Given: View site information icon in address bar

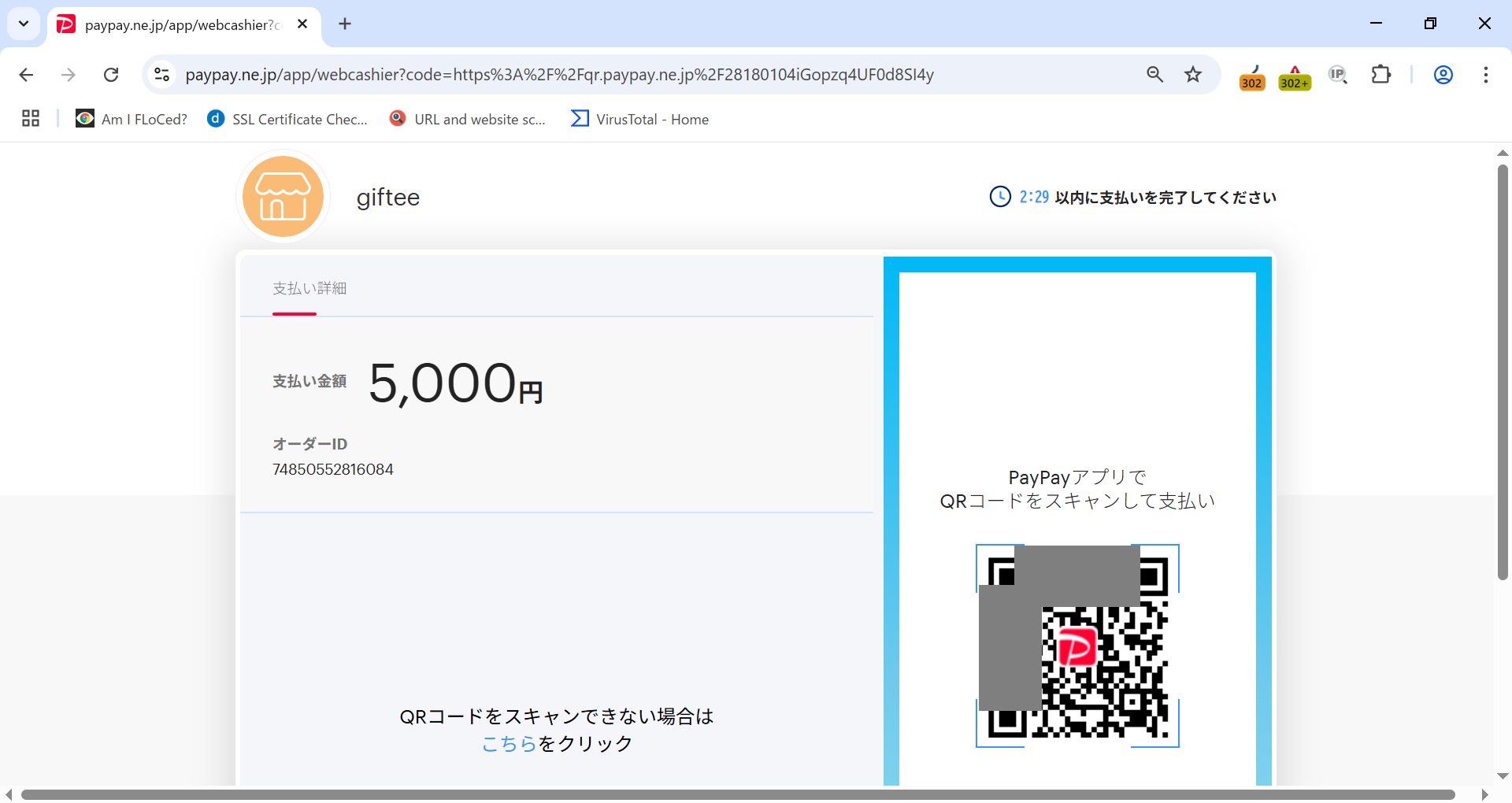Looking at the screenshot, I should [161, 75].
